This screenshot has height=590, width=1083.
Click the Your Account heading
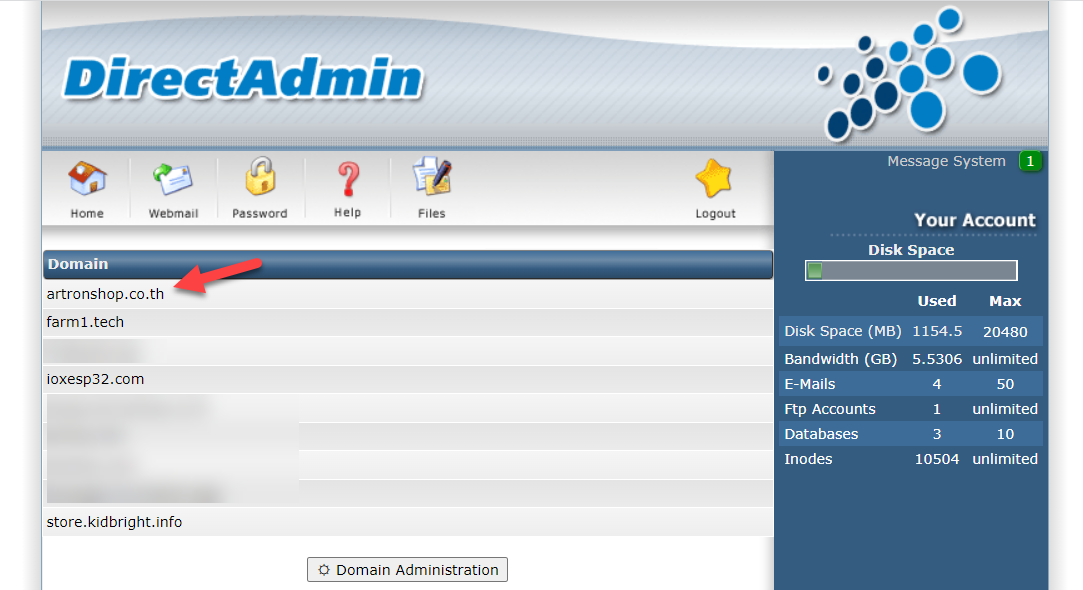click(x=975, y=220)
